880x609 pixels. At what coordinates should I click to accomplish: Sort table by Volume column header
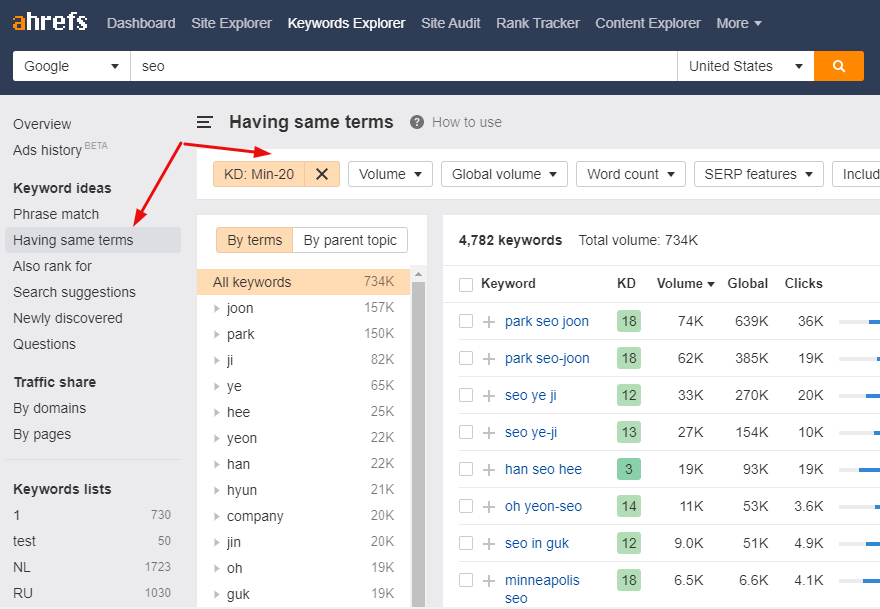tap(685, 283)
